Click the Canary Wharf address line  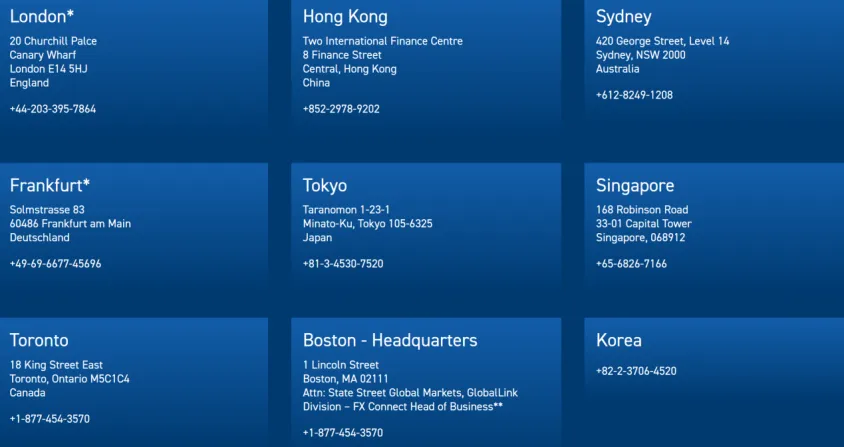pos(43,55)
